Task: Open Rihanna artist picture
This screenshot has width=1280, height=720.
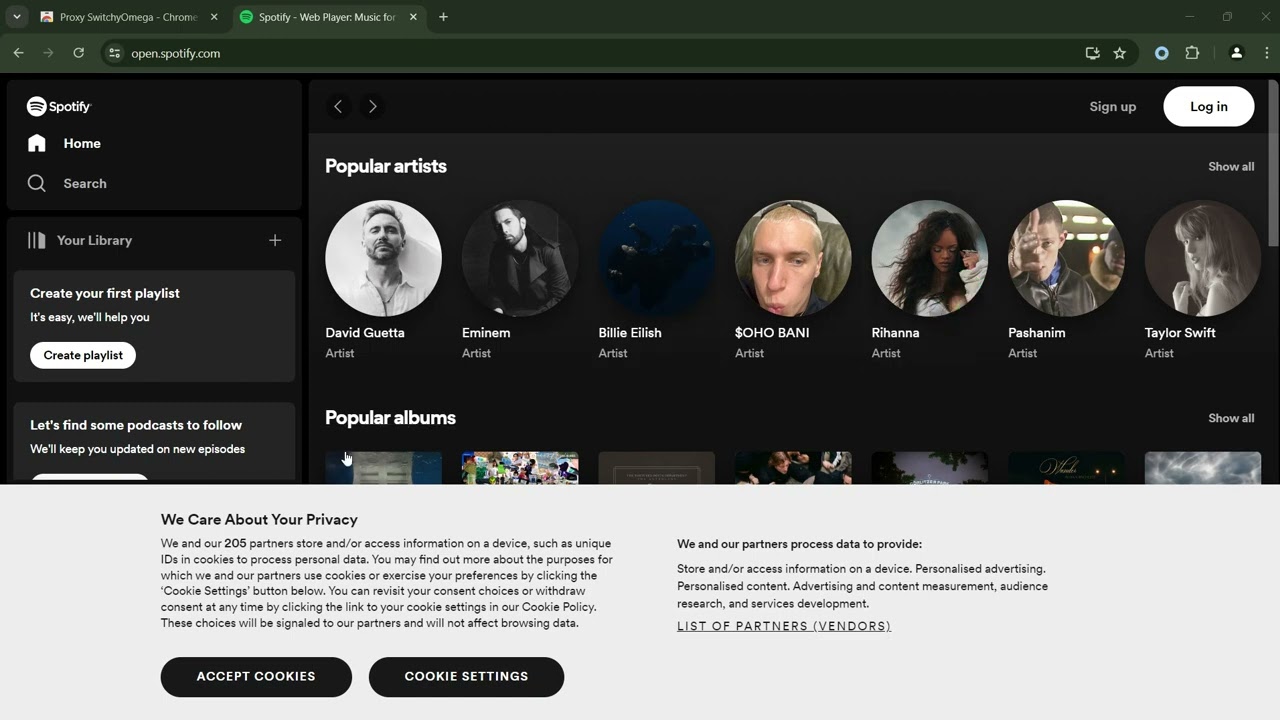Action: [x=929, y=258]
